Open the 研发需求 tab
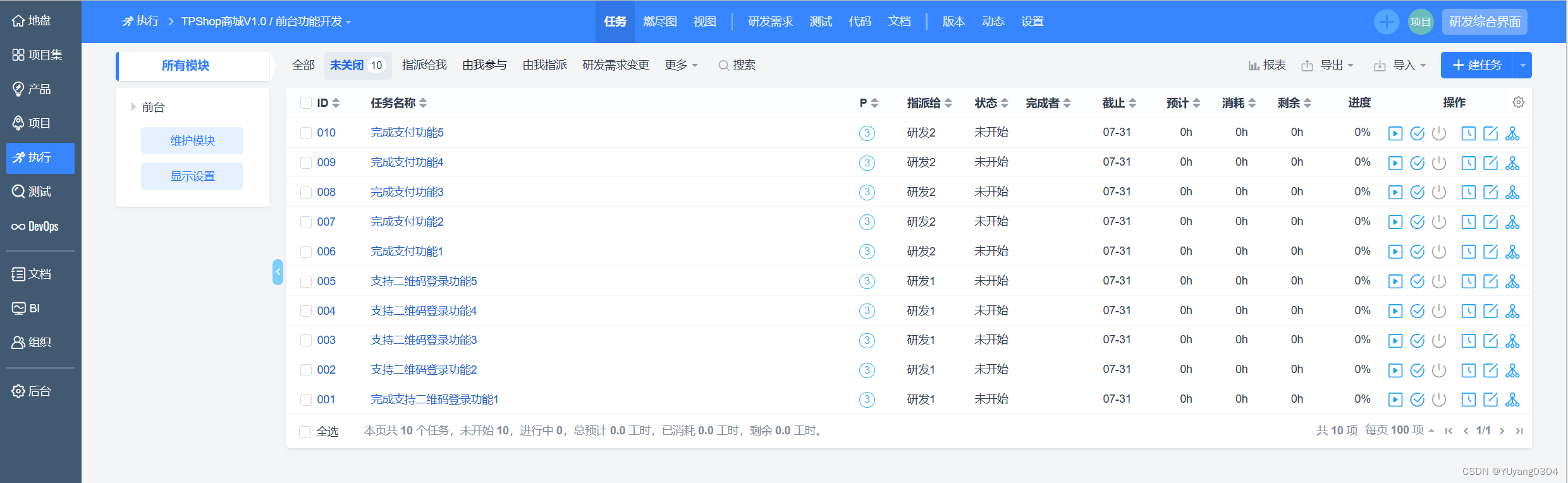The height and width of the screenshot is (483, 1568). [770, 21]
